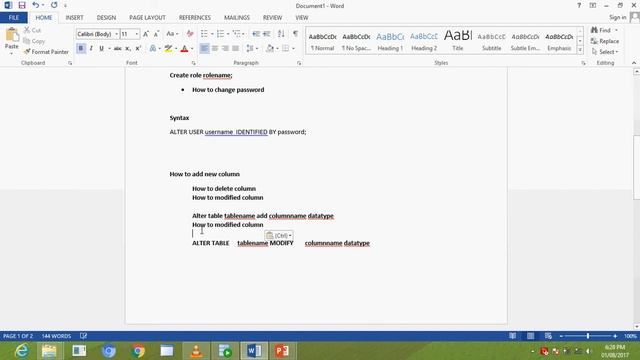Select the Format Painter tool
Image resolution: width=640 pixels, height=360 pixels.
46,52
